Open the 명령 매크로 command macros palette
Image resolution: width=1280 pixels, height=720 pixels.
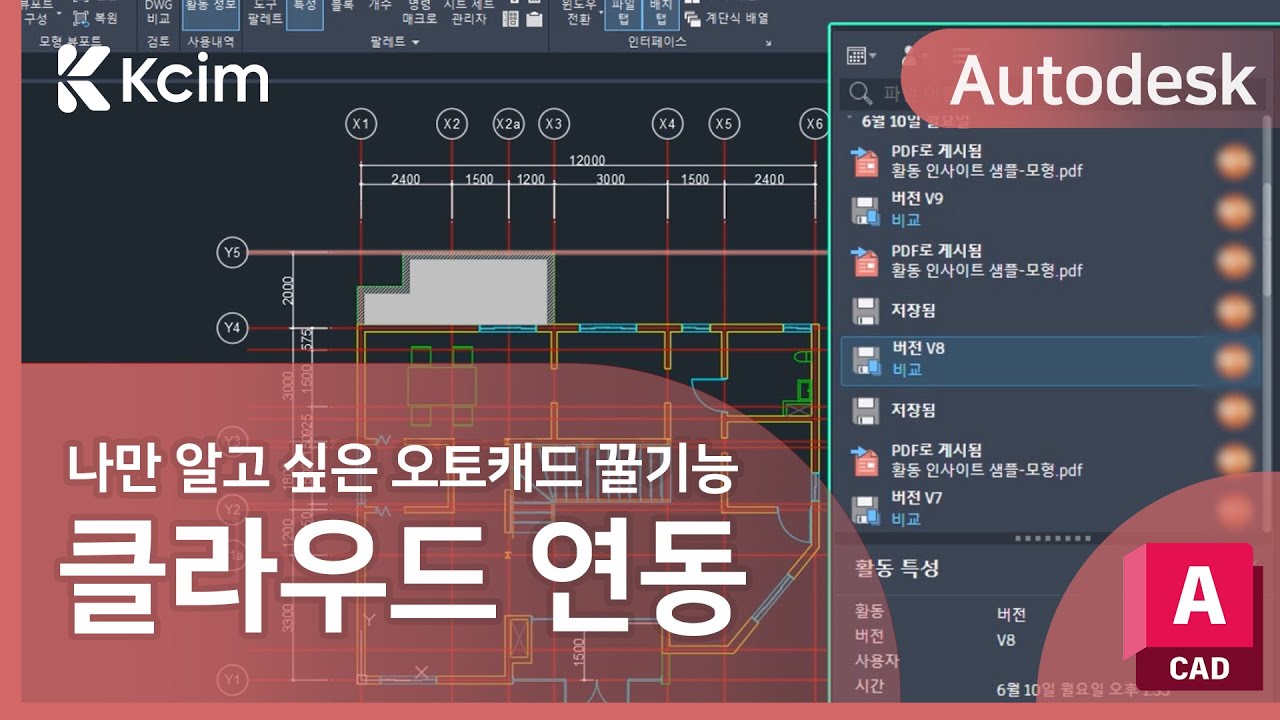419,11
